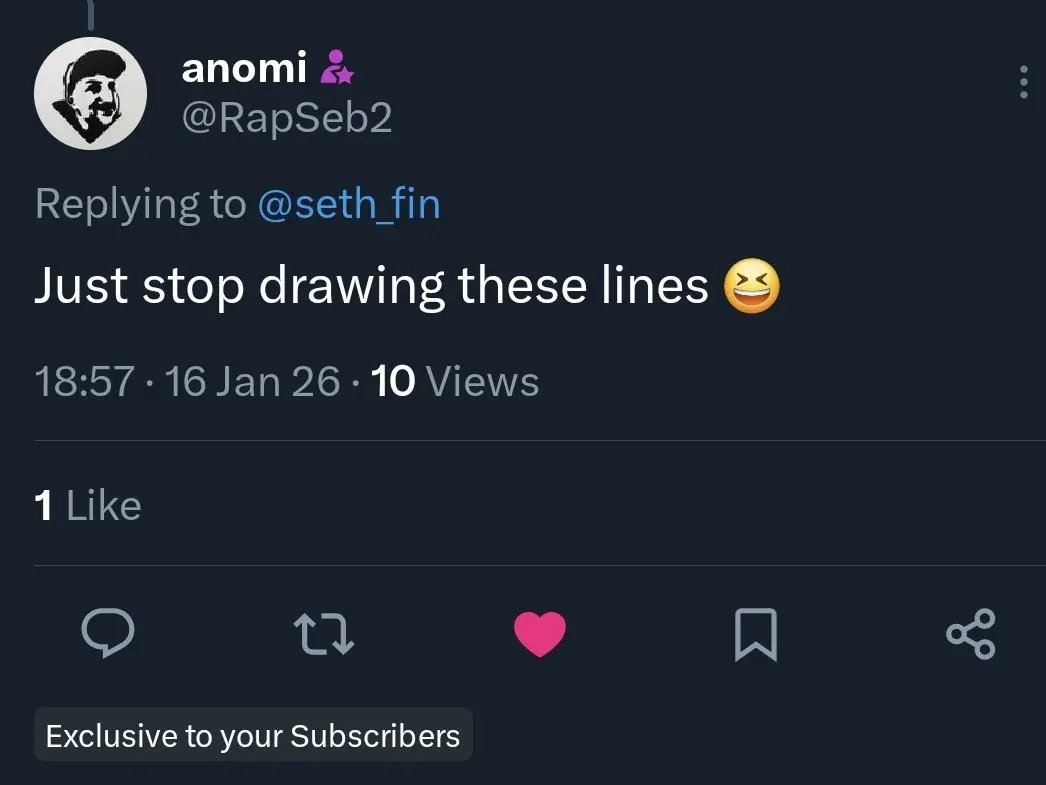Image resolution: width=1046 pixels, height=785 pixels.
Task: Click the display name anomi
Action: click(243, 68)
